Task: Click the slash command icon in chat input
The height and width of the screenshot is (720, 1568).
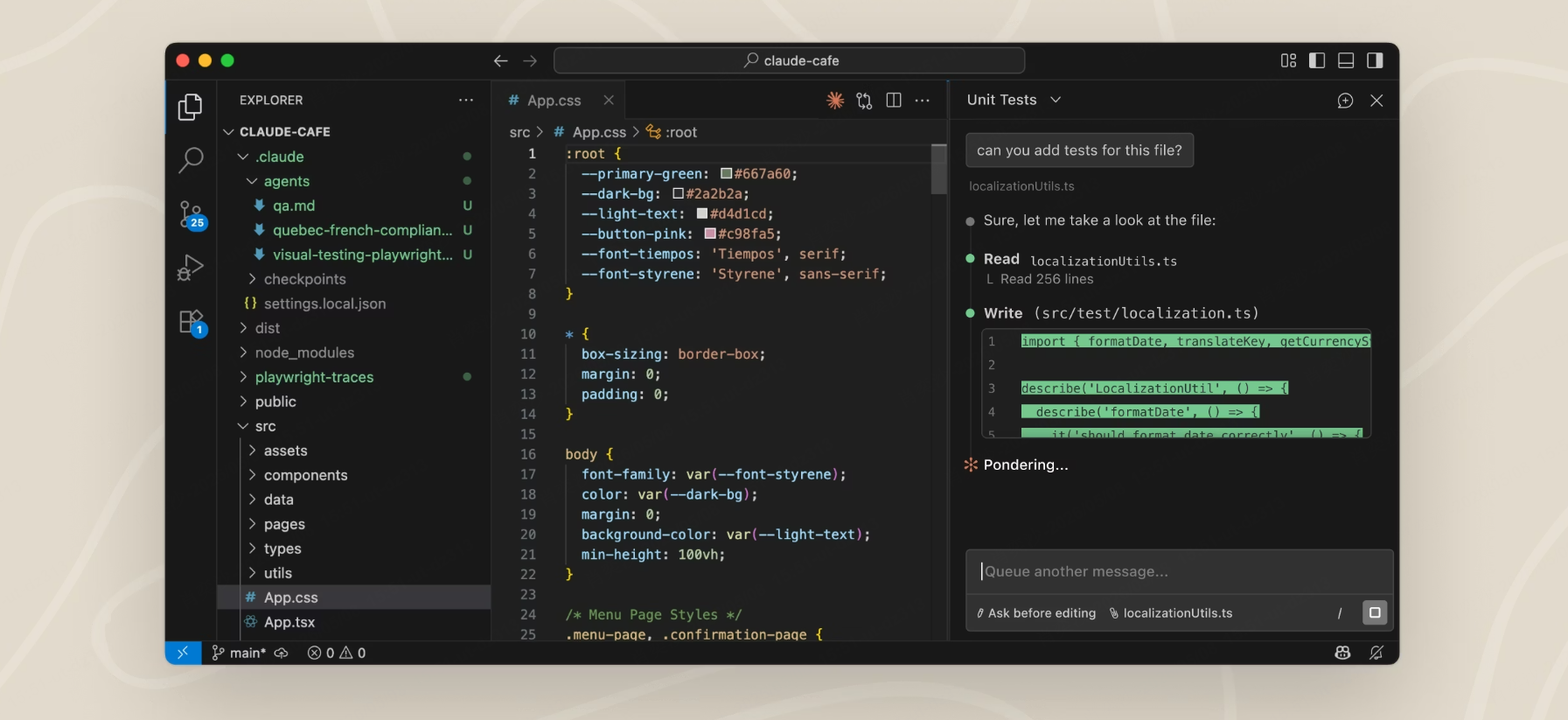Action: coord(1340,613)
